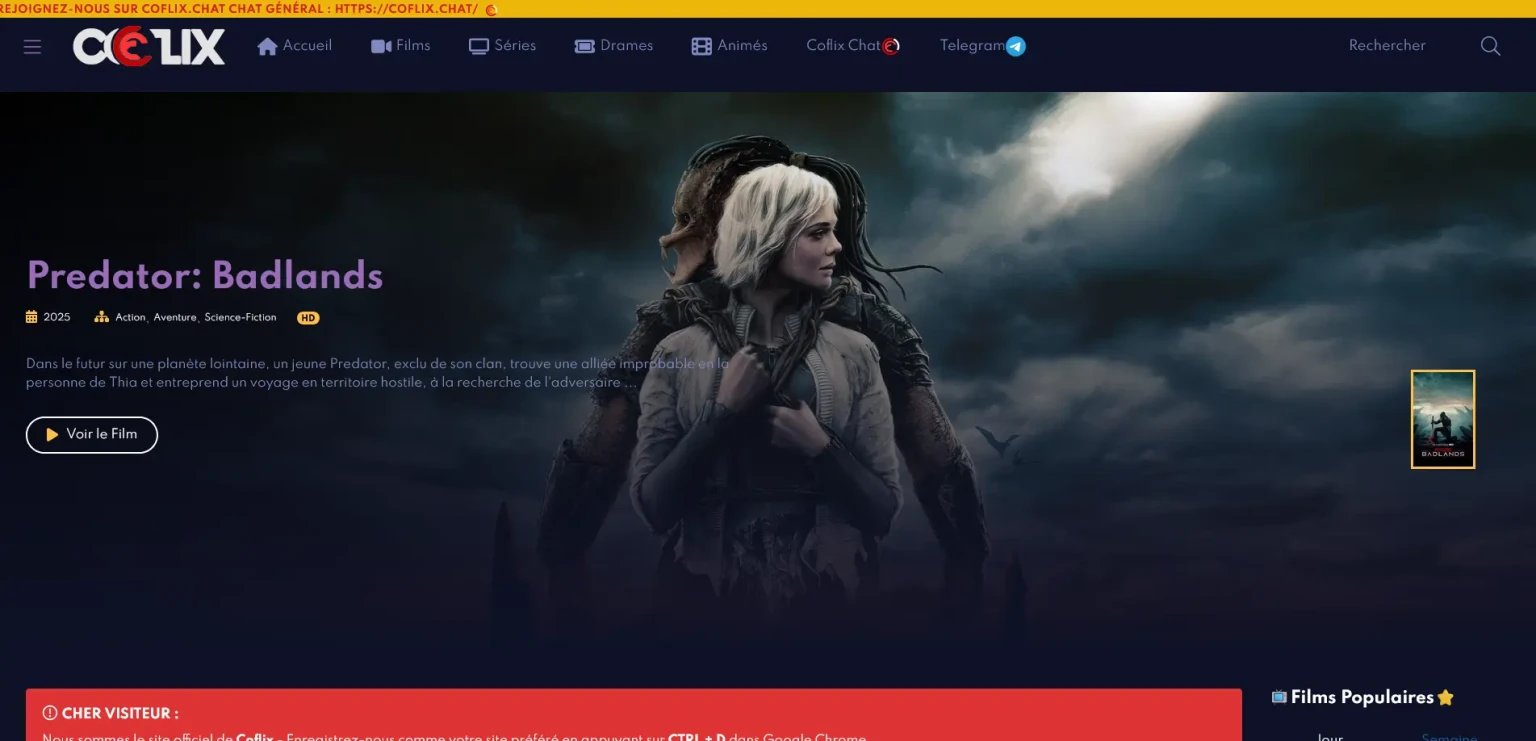Click the Predator: Badlands synopsis text
The width and height of the screenshot is (1536, 741).
pos(378,373)
